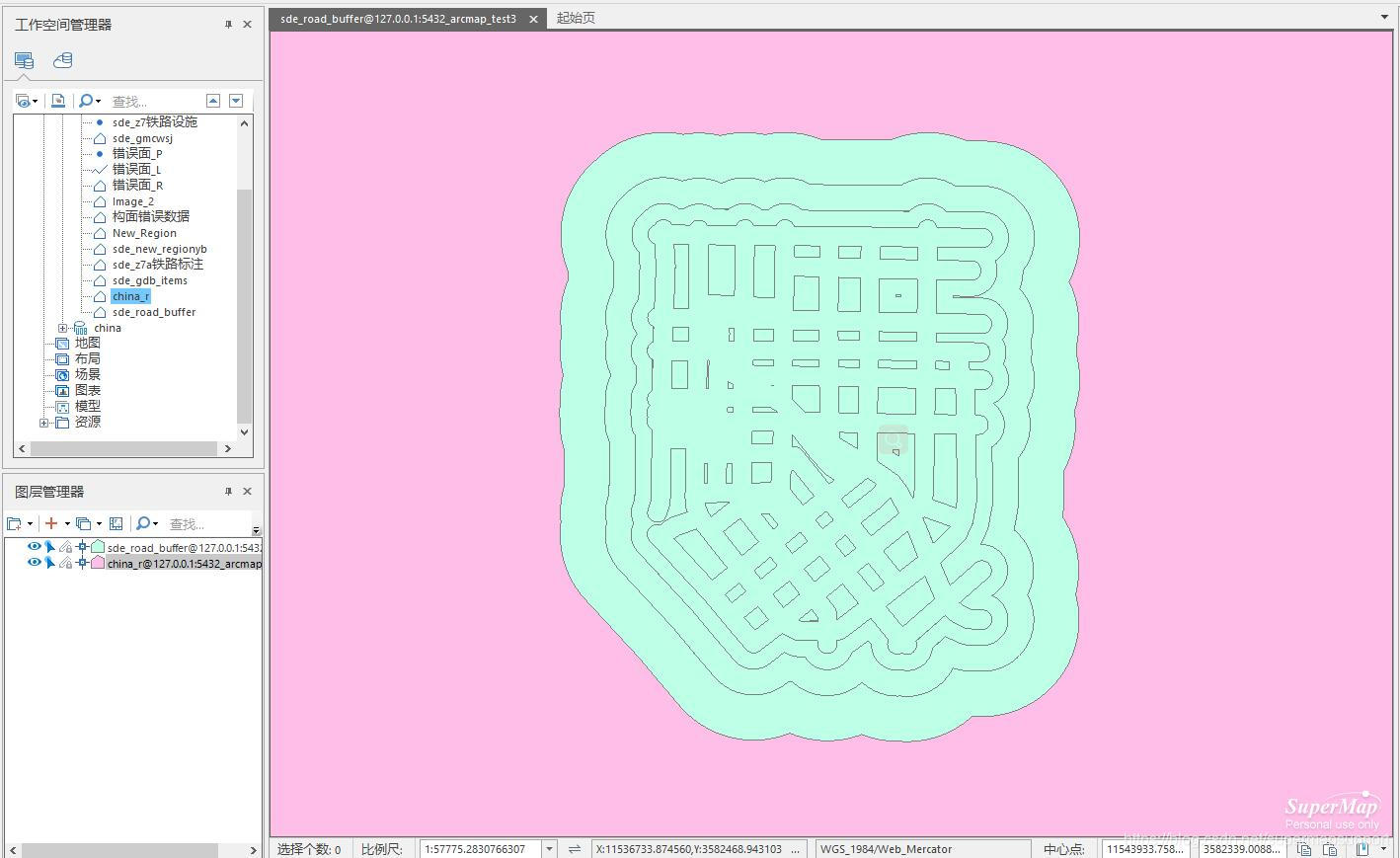
Task: Pin the layer manager panel
Action: (228, 492)
